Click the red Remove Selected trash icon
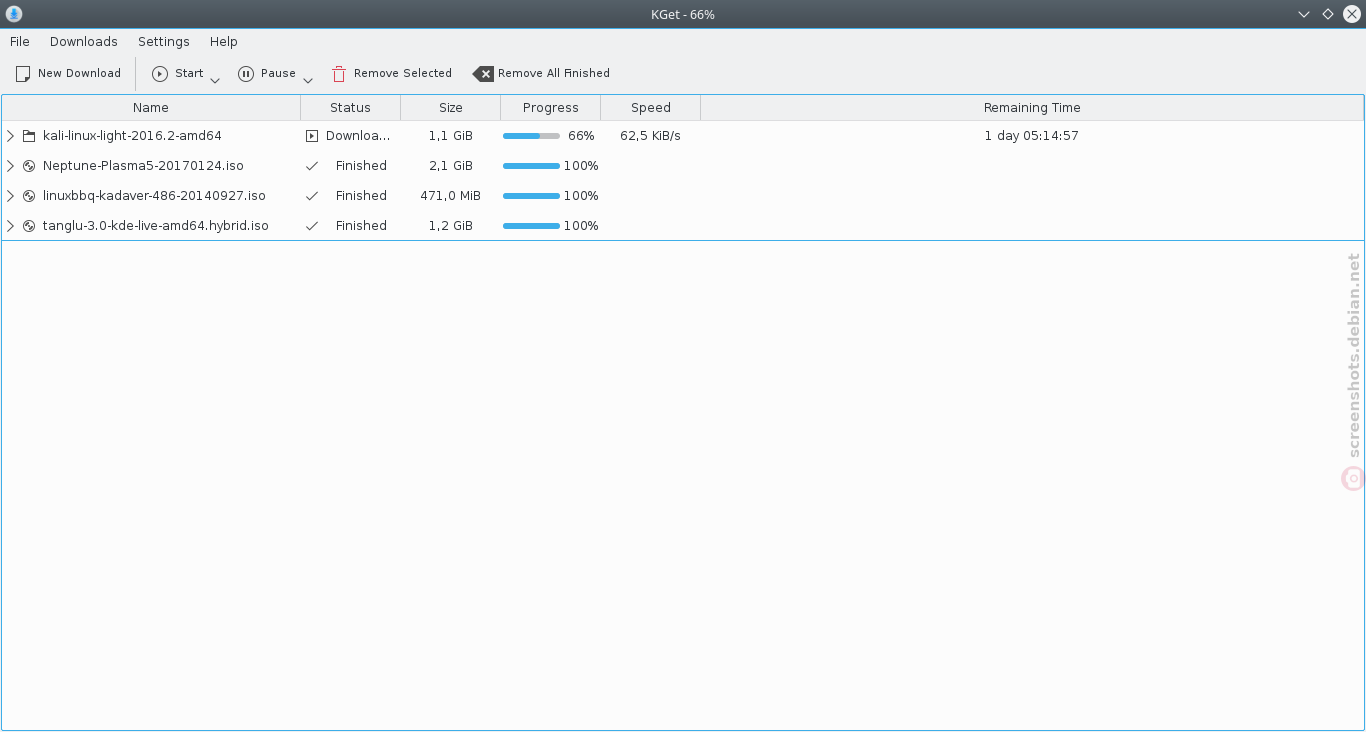Screen dimensions: 1366x732 (339, 74)
